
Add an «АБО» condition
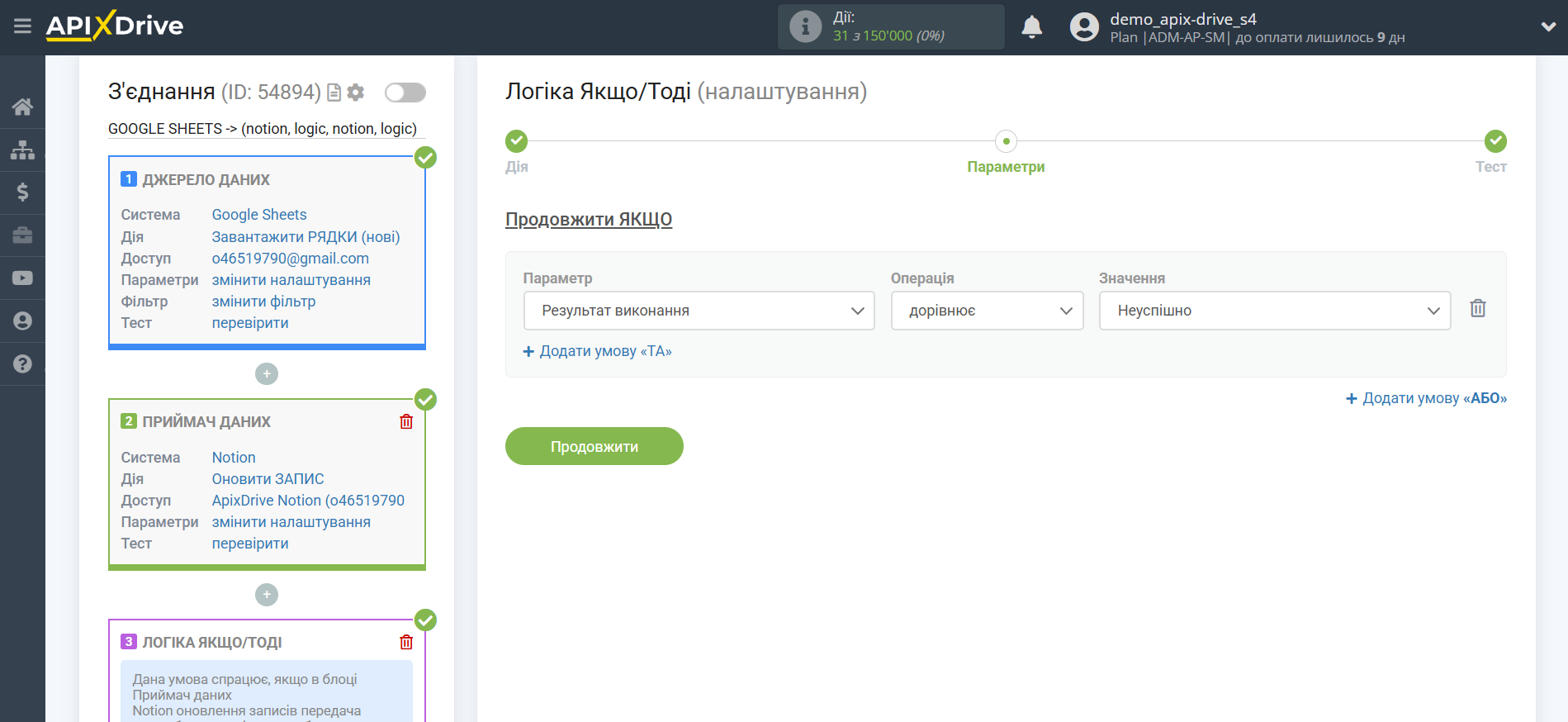tap(1426, 398)
